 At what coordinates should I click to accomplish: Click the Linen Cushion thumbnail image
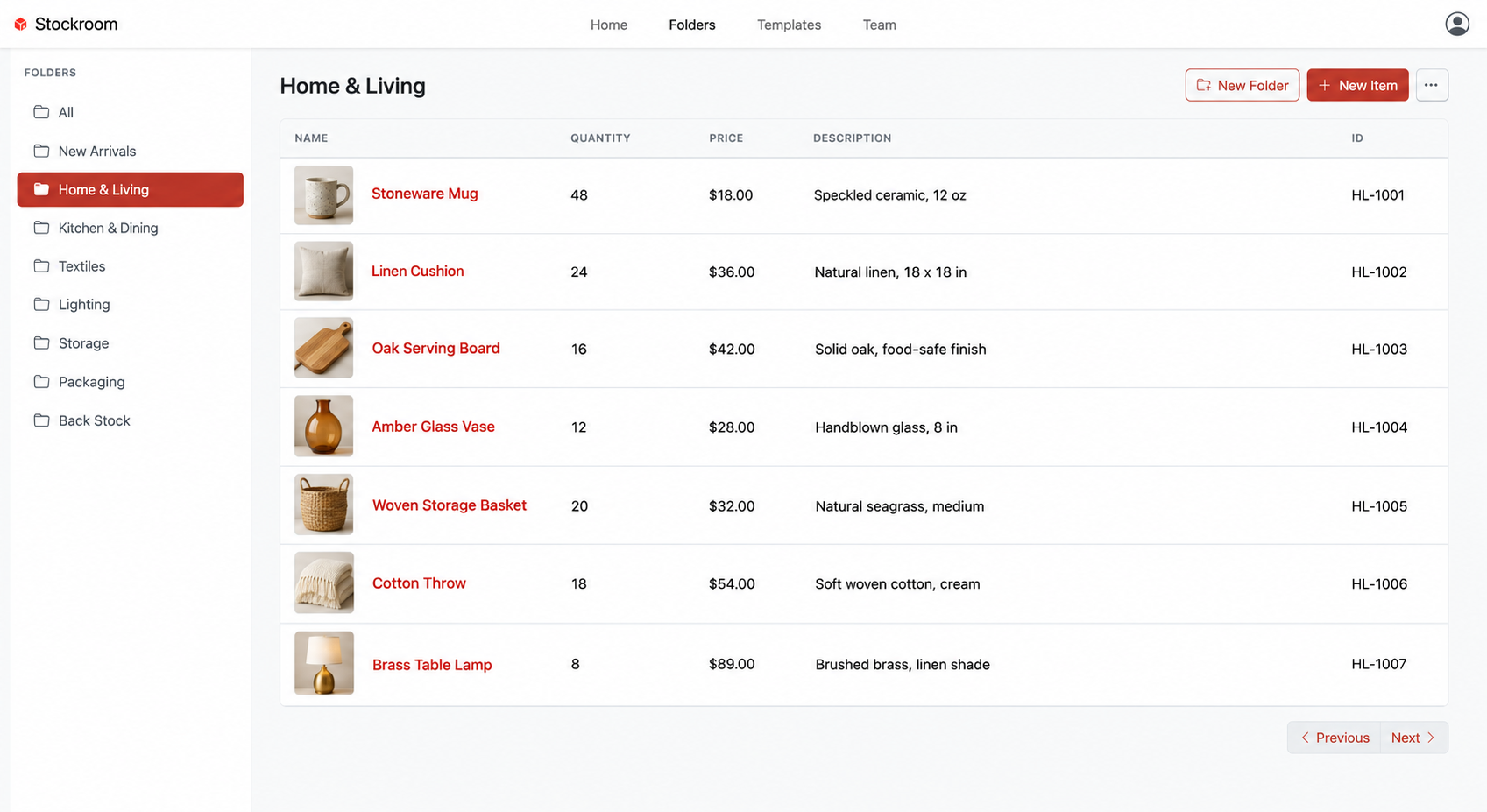[323, 272]
